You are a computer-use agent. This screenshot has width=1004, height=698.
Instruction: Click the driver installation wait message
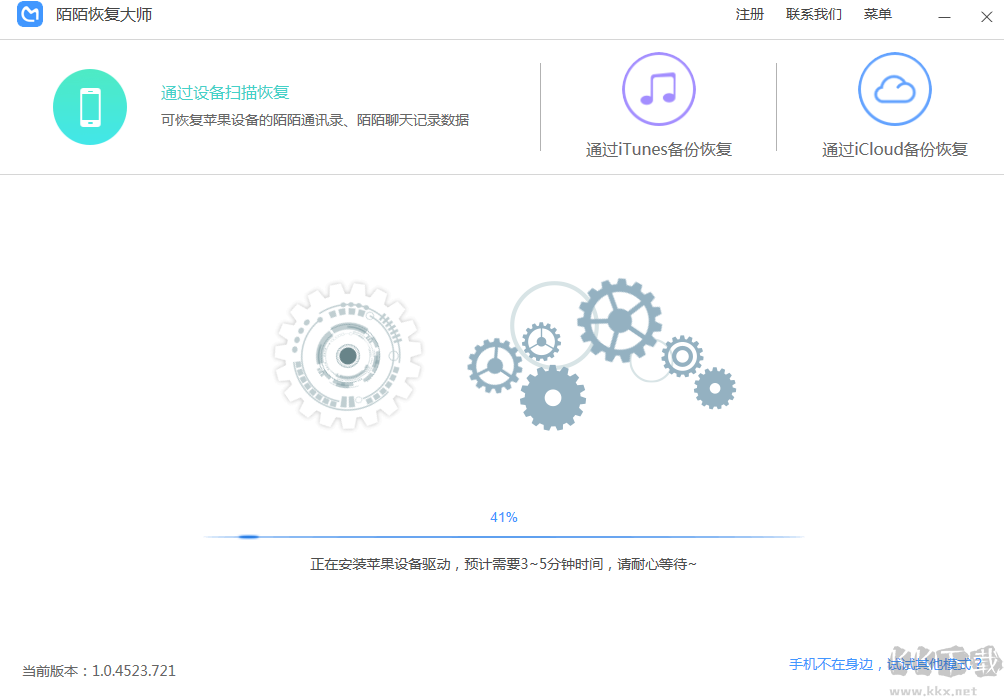point(503,563)
